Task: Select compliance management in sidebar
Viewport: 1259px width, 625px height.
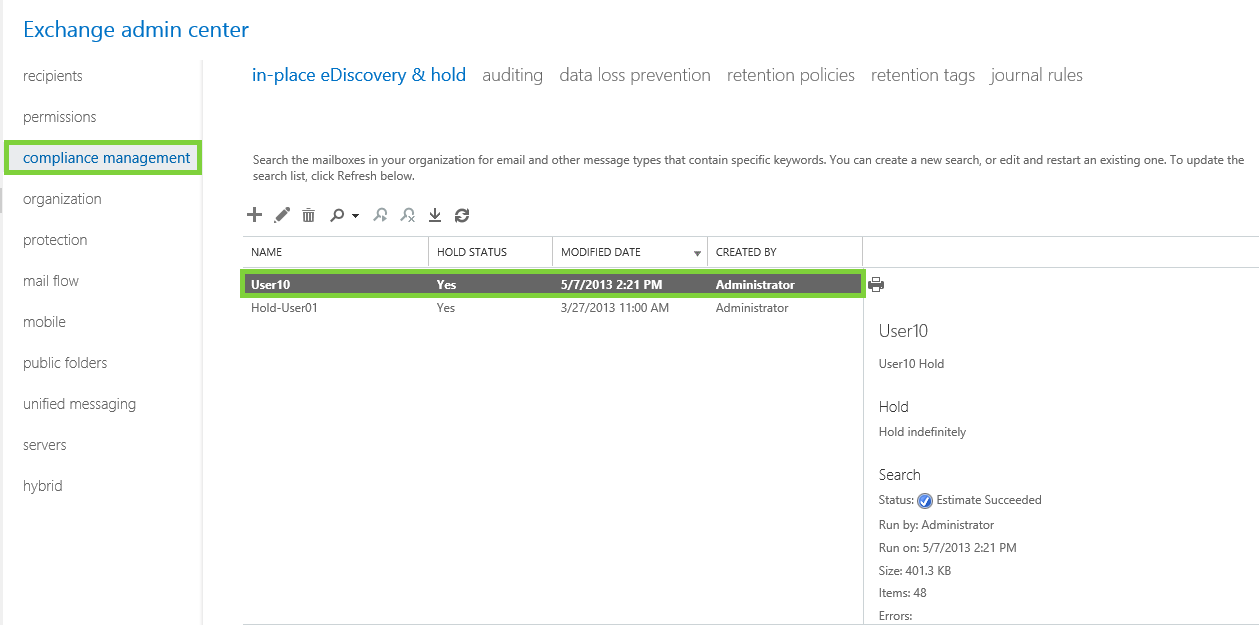Action: (106, 158)
